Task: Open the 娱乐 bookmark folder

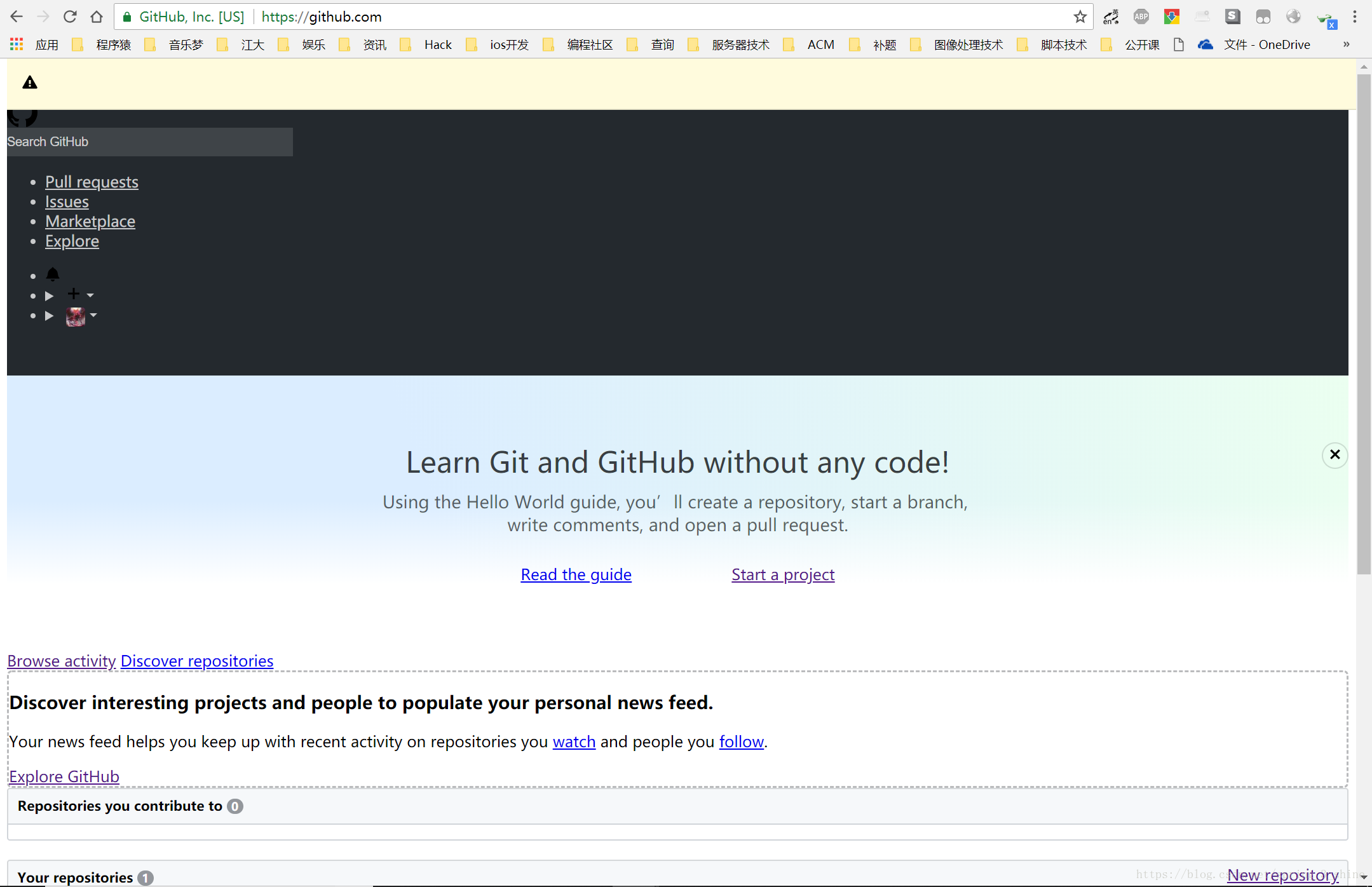Action: point(302,44)
